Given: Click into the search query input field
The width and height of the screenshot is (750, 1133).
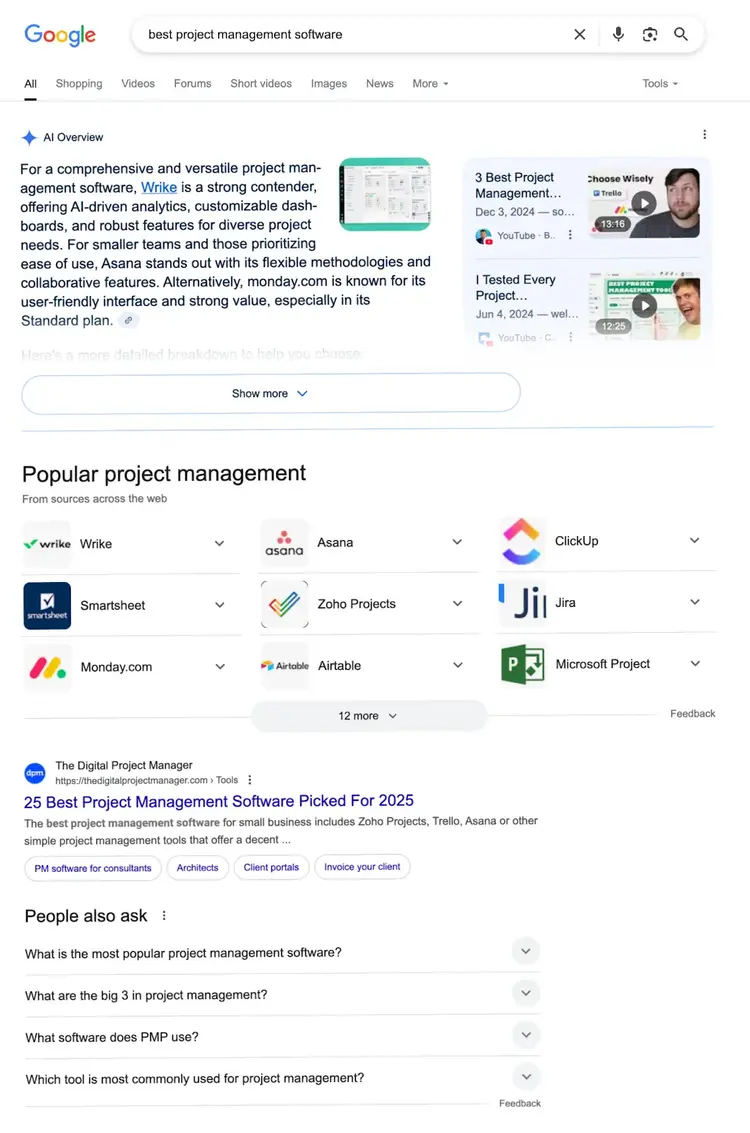Looking at the screenshot, I should 354,34.
